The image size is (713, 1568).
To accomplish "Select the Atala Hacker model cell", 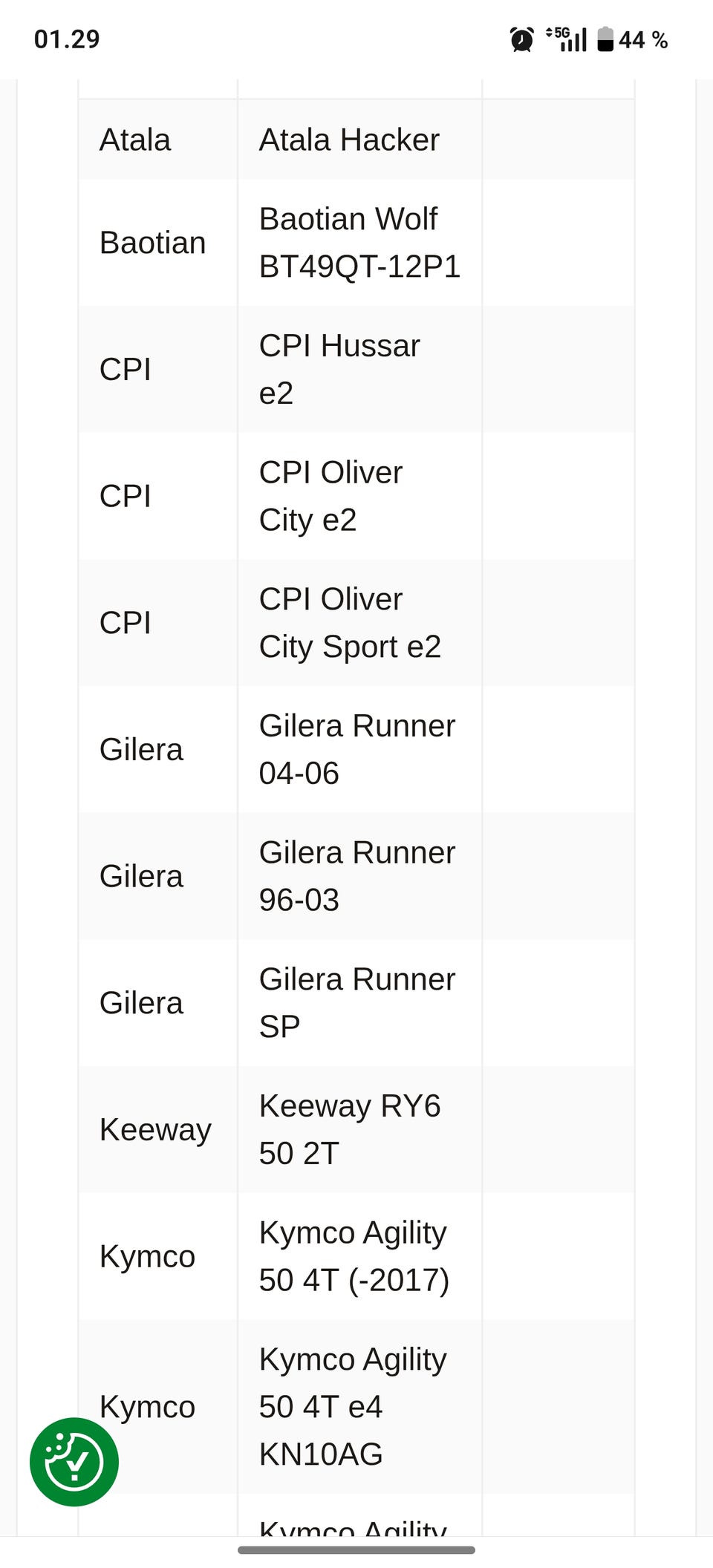I will point(349,140).
